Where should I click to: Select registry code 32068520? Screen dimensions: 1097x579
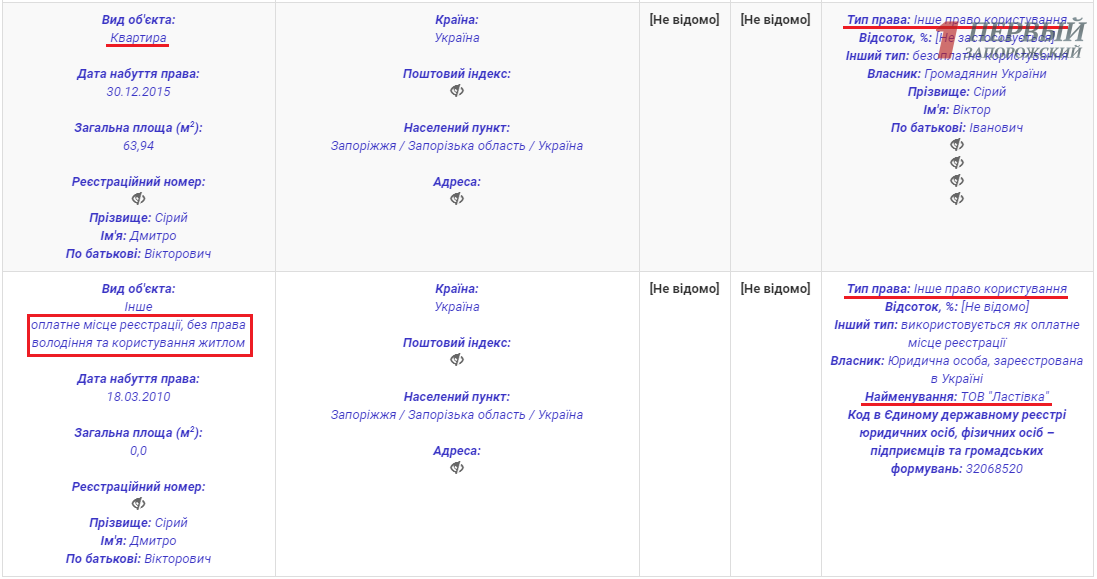click(994, 469)
